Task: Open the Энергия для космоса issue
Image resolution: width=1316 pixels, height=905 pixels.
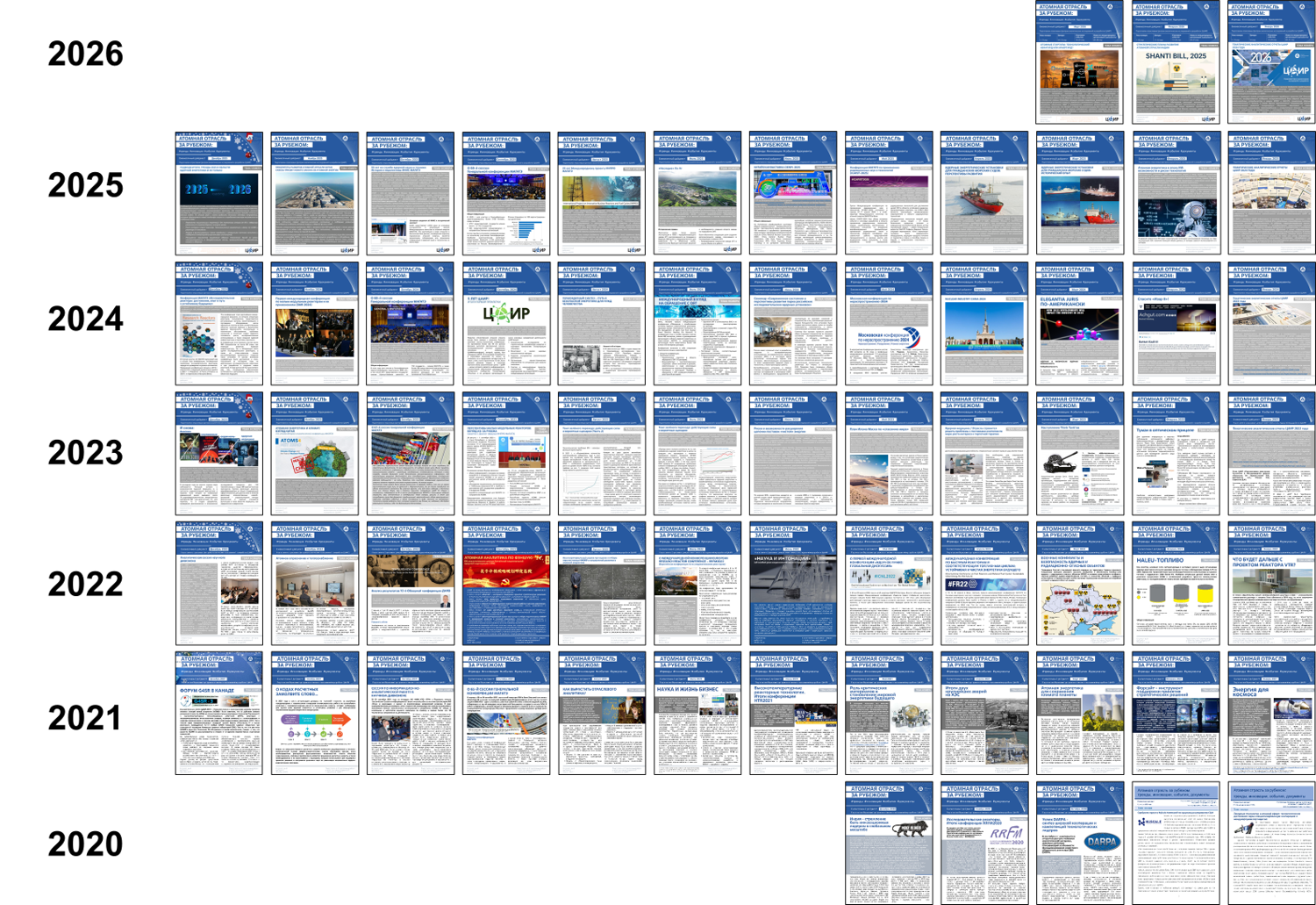Action: 1271,714
